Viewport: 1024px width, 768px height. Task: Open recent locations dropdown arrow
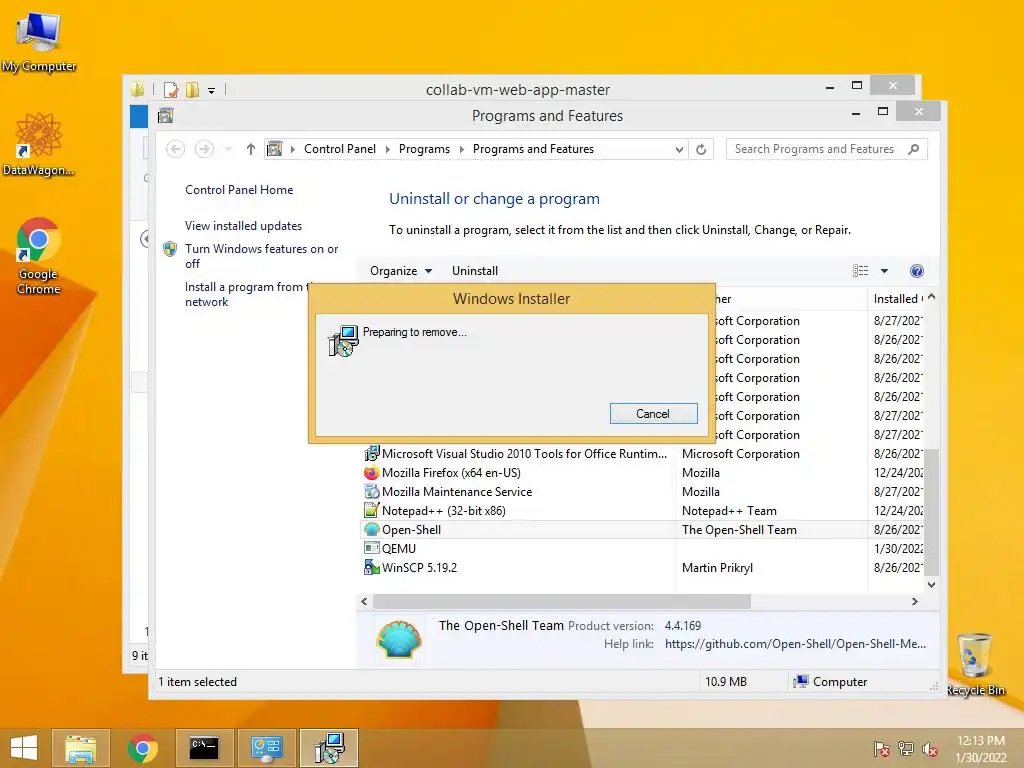(x=228, y=149)
